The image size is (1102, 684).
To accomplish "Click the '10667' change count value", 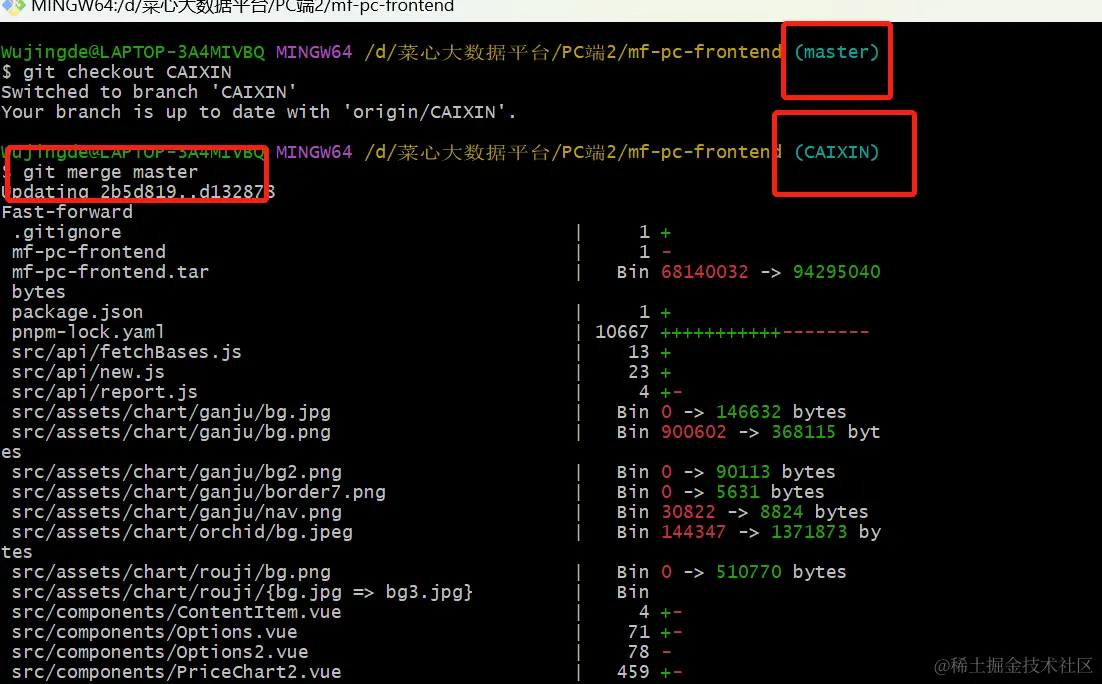I will tap(622, 332).
